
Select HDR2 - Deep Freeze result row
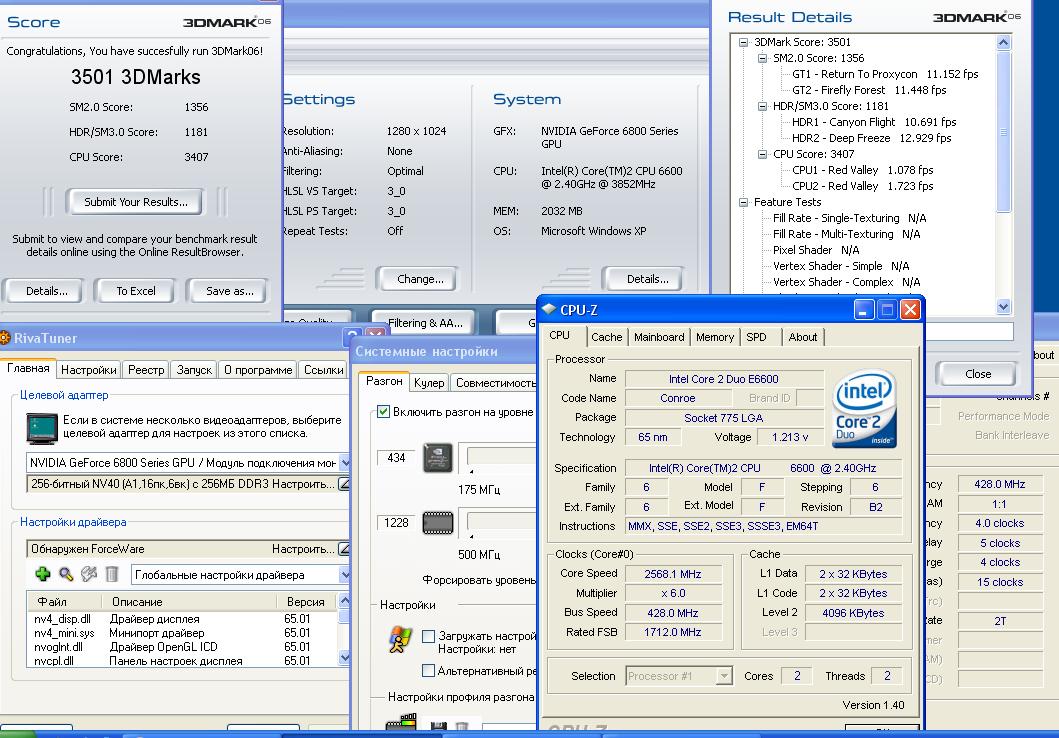coord(871,138)
